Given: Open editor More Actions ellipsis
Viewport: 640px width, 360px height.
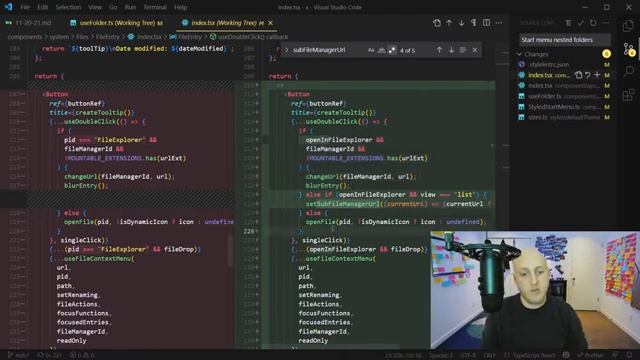Looking at the screenshot, I should pyautogui.click(x=499, y=23).
